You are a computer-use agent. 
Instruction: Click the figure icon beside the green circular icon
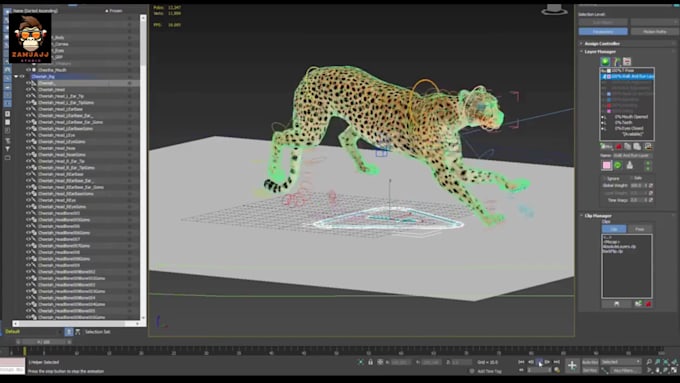[630, 165]
